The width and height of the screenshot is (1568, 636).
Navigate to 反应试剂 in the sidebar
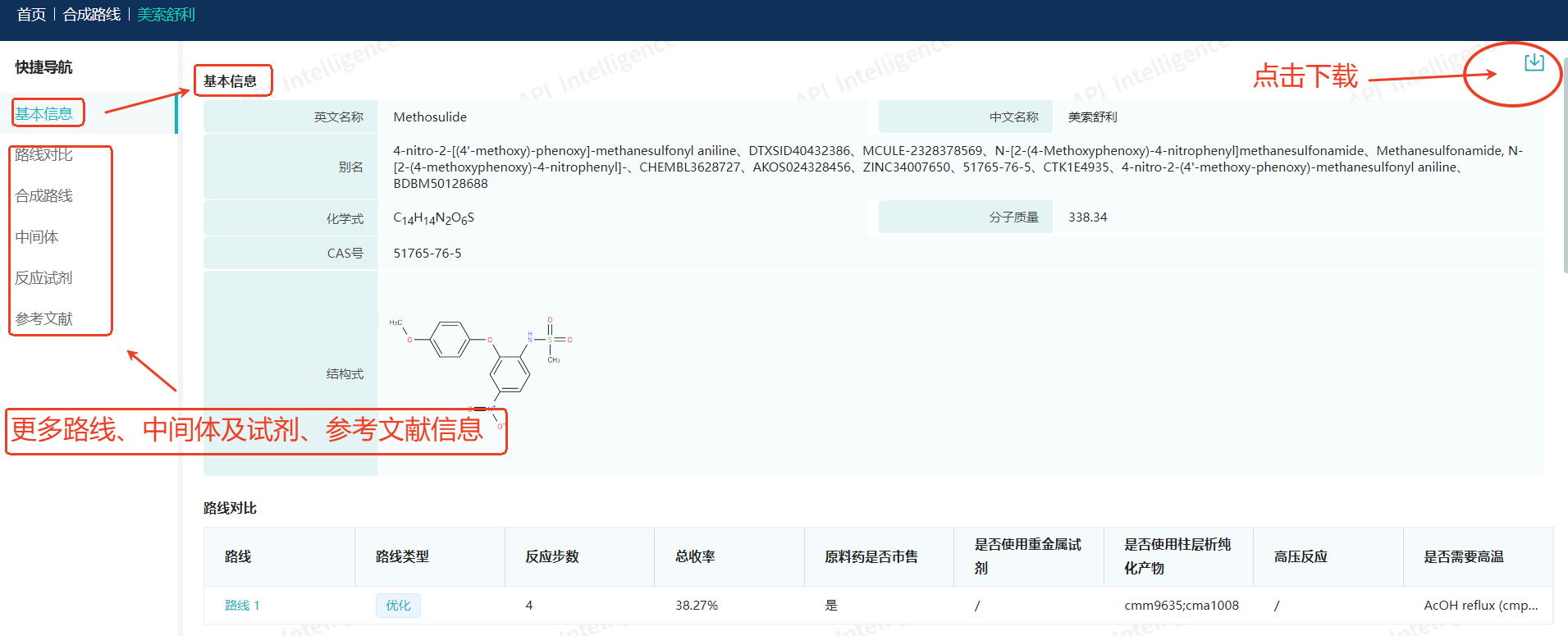pyautogui.click(x=44, y=278)
